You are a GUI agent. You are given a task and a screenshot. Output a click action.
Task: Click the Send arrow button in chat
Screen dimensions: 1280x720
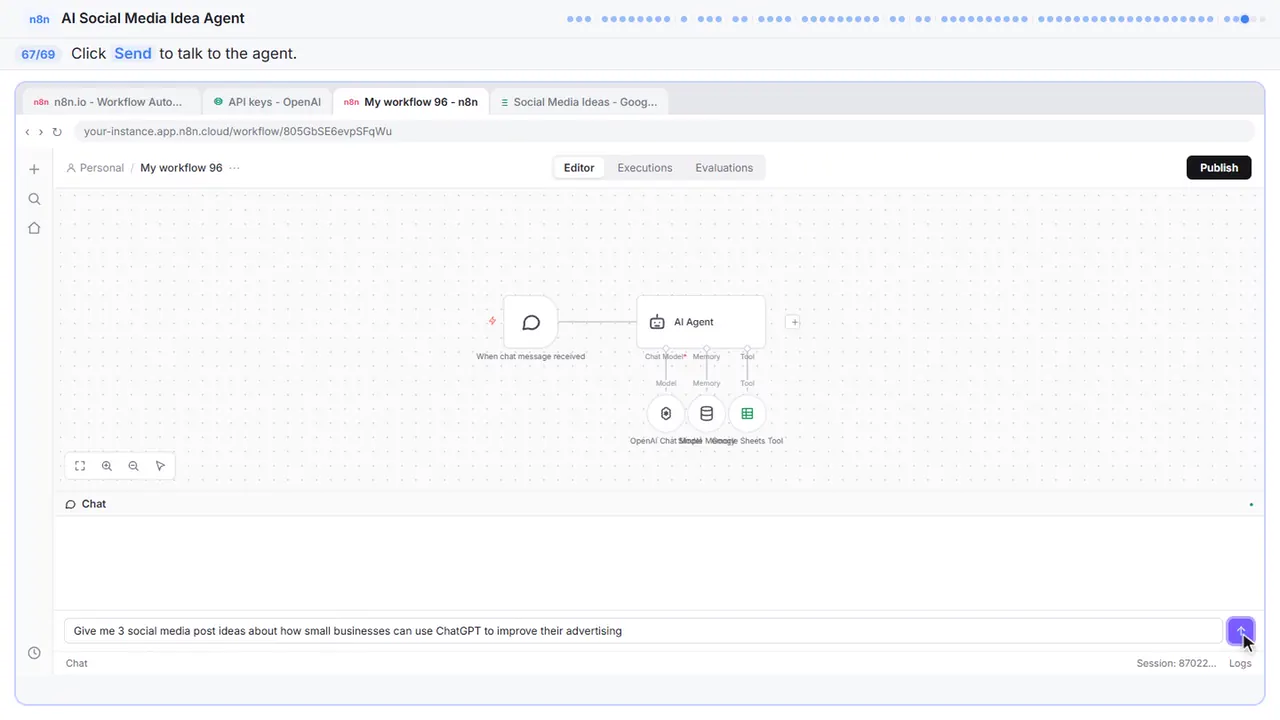click(1240, 631)
